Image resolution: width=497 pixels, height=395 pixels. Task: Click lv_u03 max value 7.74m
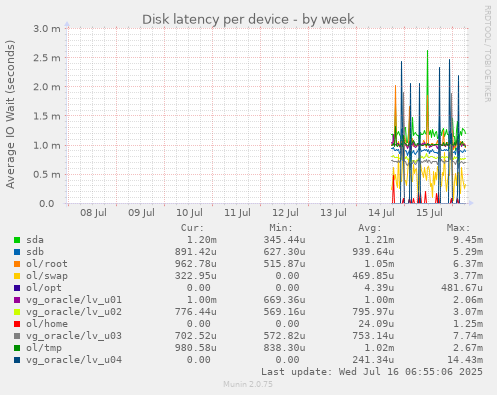pyautogui.click(x=468, y=336)
